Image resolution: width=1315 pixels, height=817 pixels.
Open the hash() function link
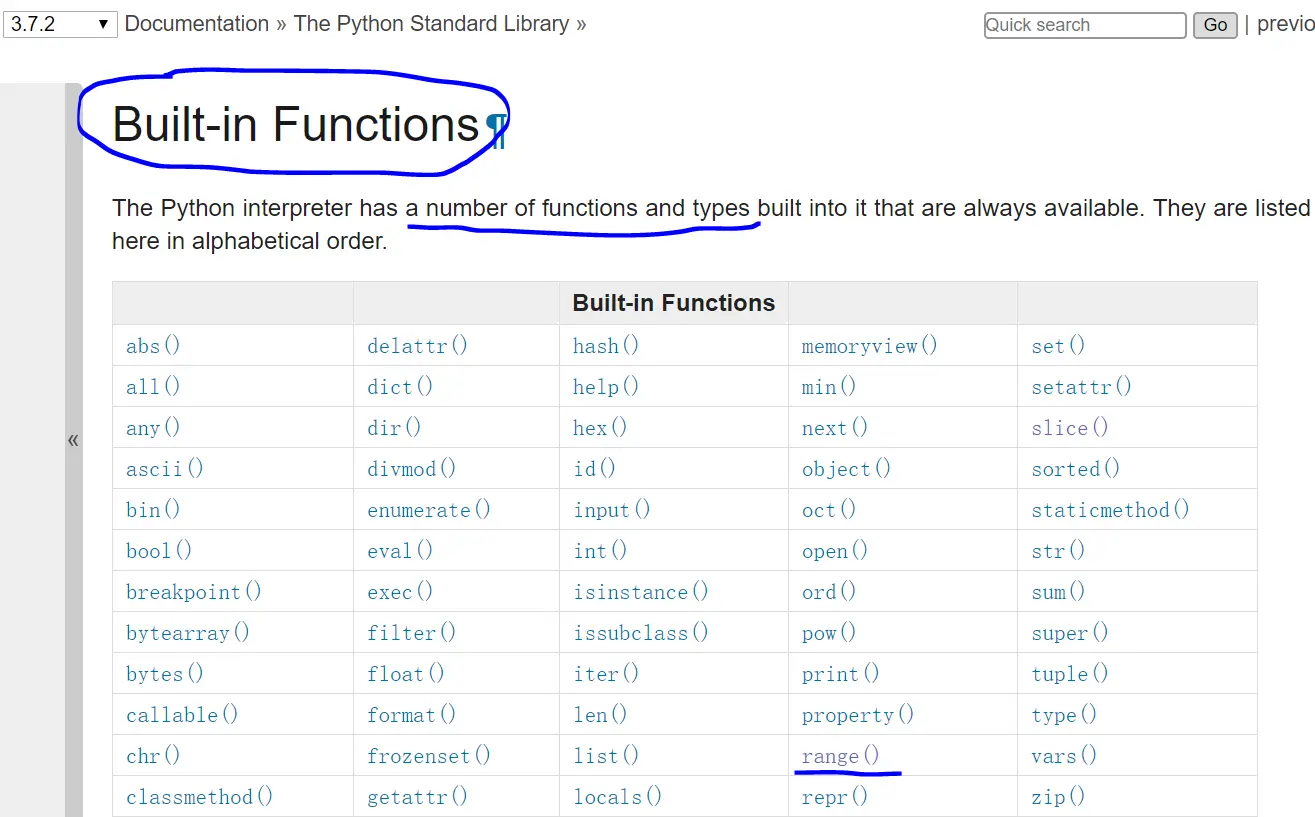[x=606, y=346]
